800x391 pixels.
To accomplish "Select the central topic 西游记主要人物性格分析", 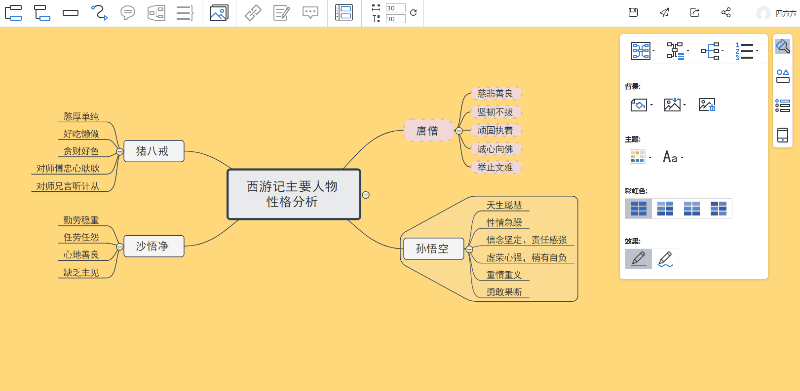I will 293,194.
